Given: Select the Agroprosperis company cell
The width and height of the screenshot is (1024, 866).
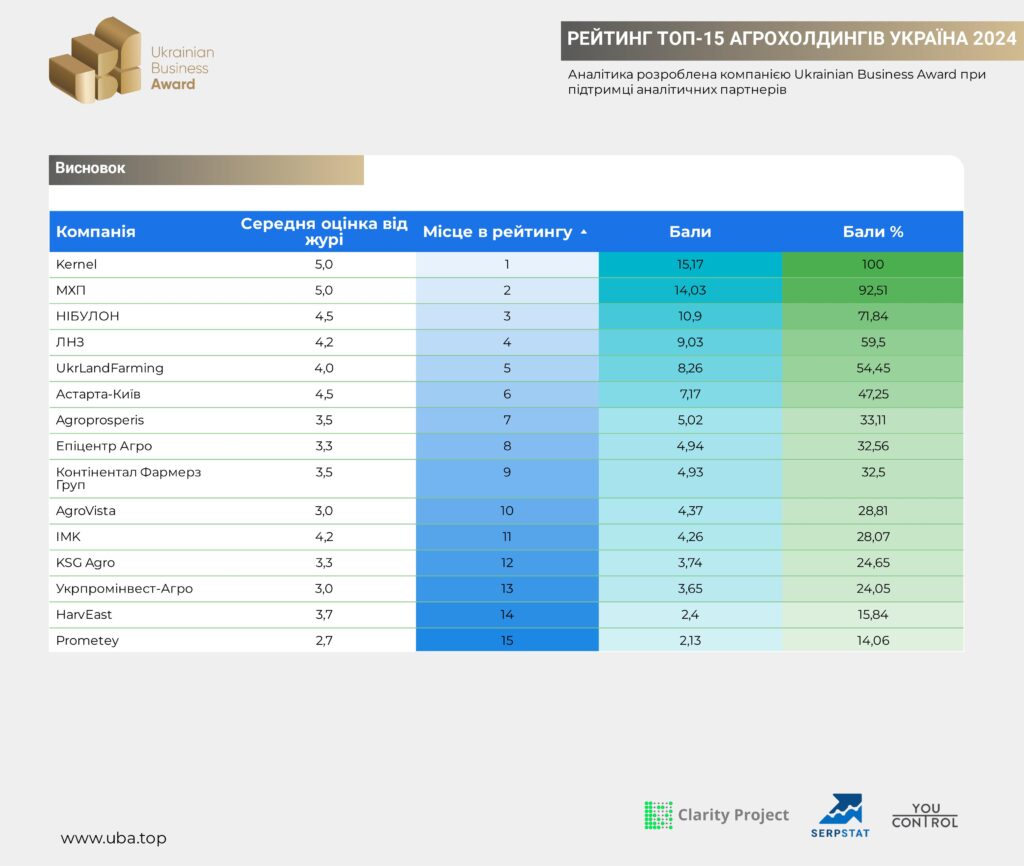Looking at the screenshot, I should coord(141,420).
